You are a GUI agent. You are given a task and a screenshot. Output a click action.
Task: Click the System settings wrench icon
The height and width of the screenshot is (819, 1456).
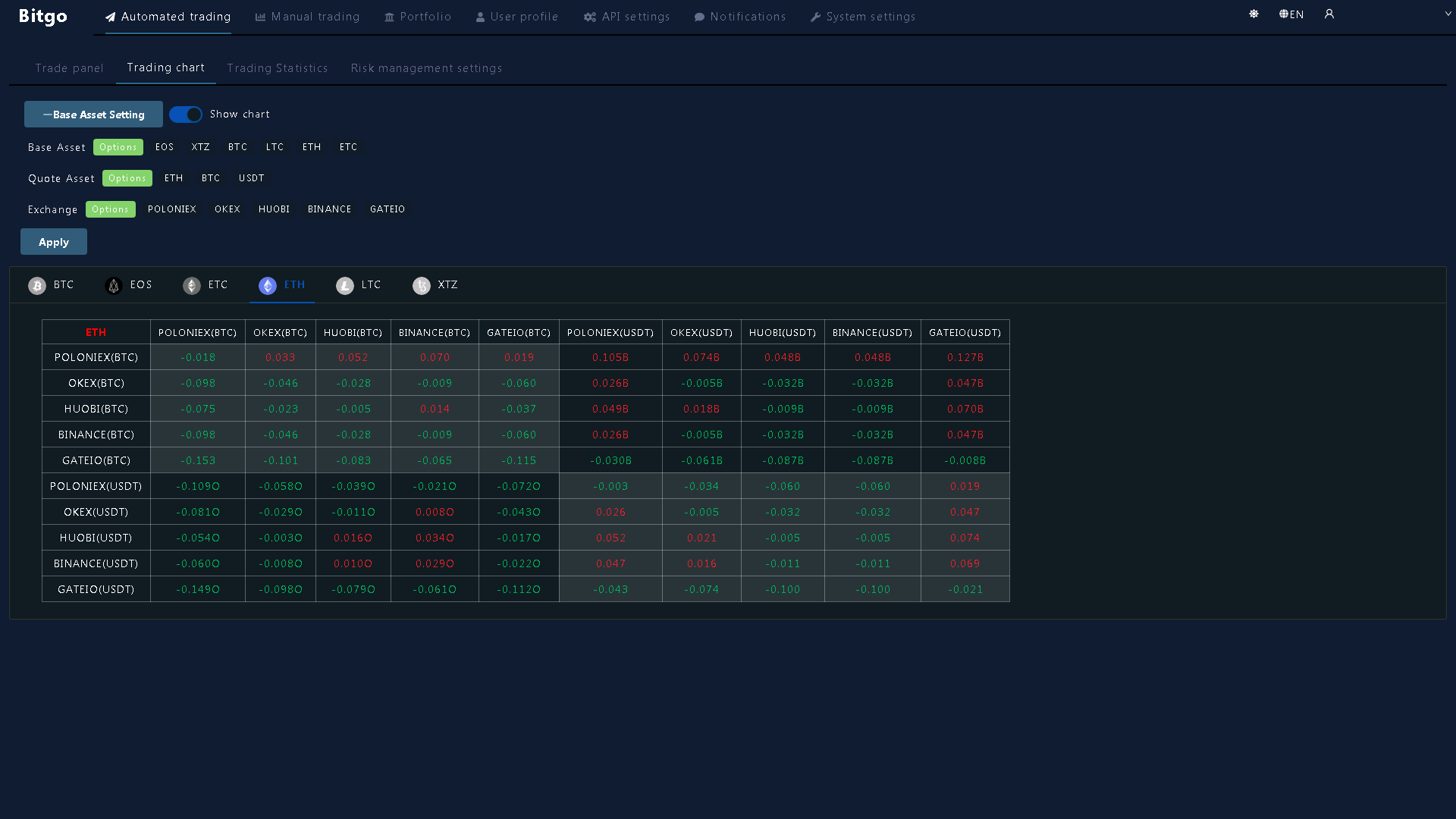click(x=816, y=17)
